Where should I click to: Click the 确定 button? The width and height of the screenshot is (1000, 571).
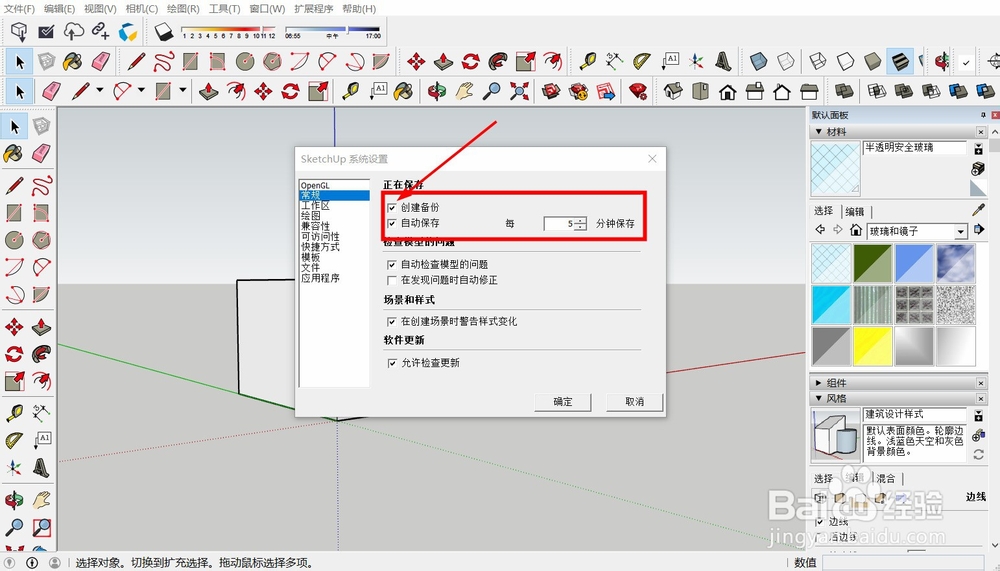(562, 402)
